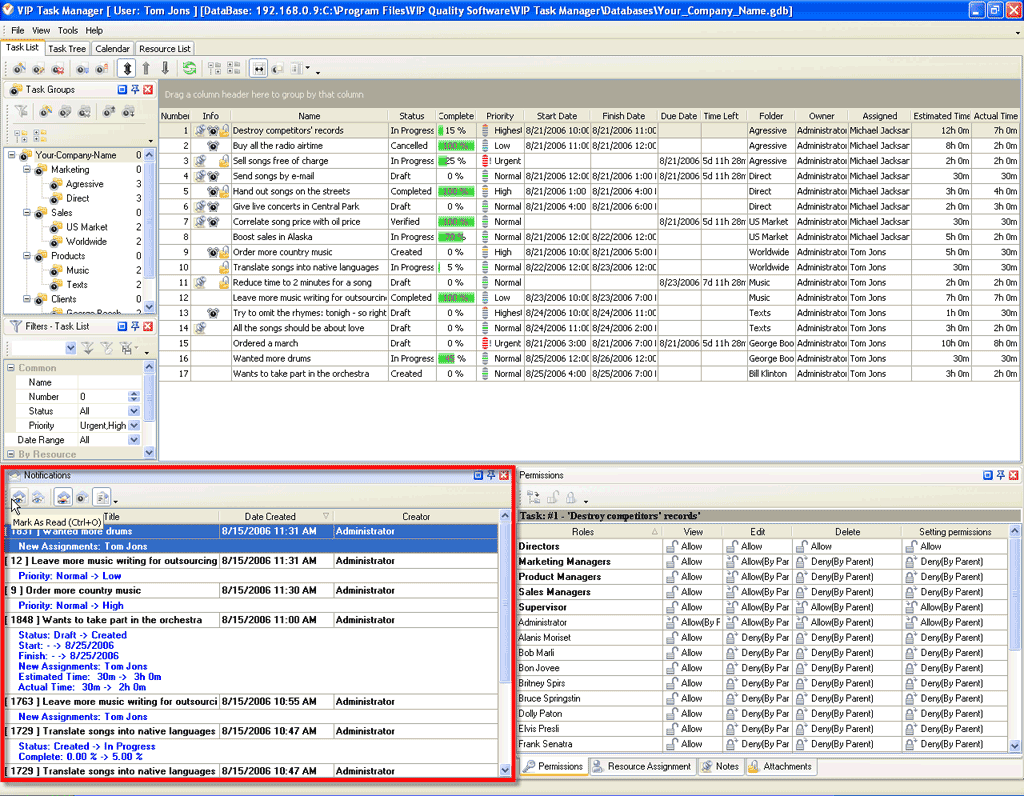Click the 15 % progress bar of task 1
The height and width of the screenshot is (796, 1024).
pos(456,131)
